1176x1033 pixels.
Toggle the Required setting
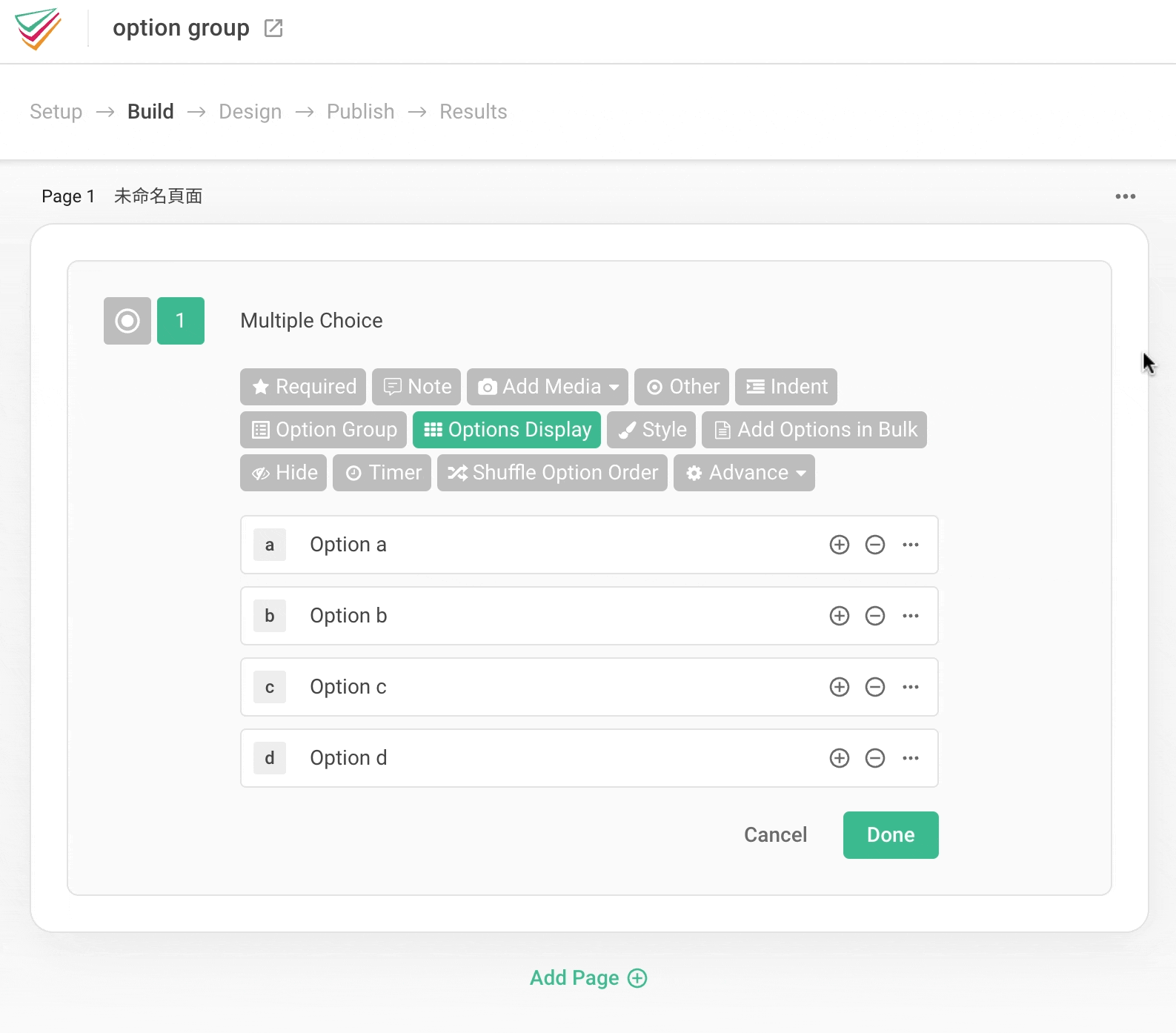tap(303, 387)
